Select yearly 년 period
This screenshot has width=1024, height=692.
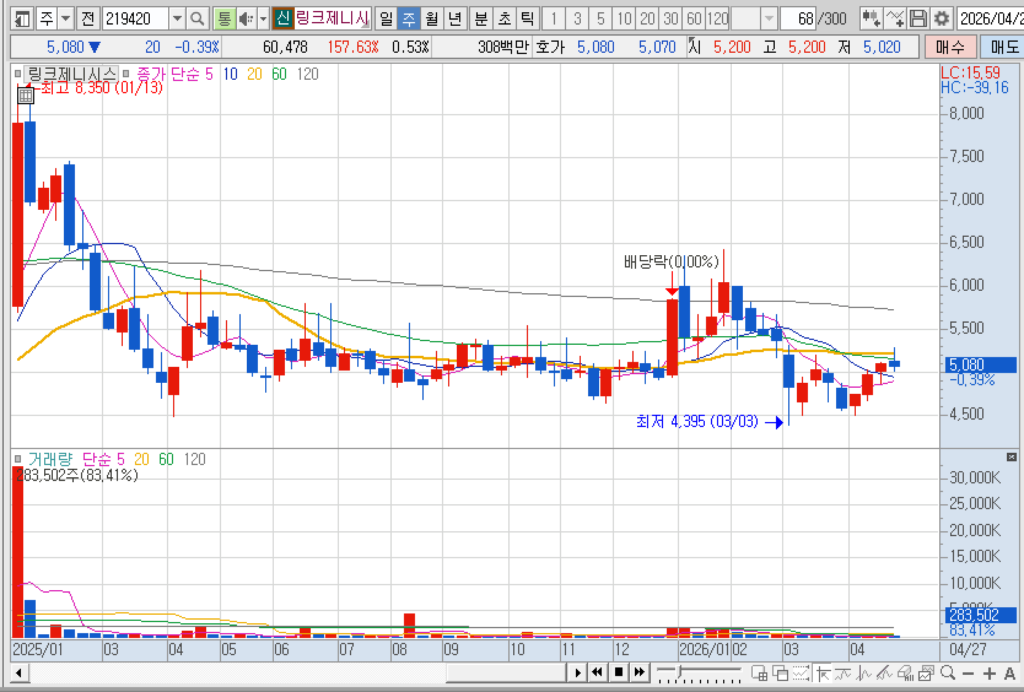point(455,18)
